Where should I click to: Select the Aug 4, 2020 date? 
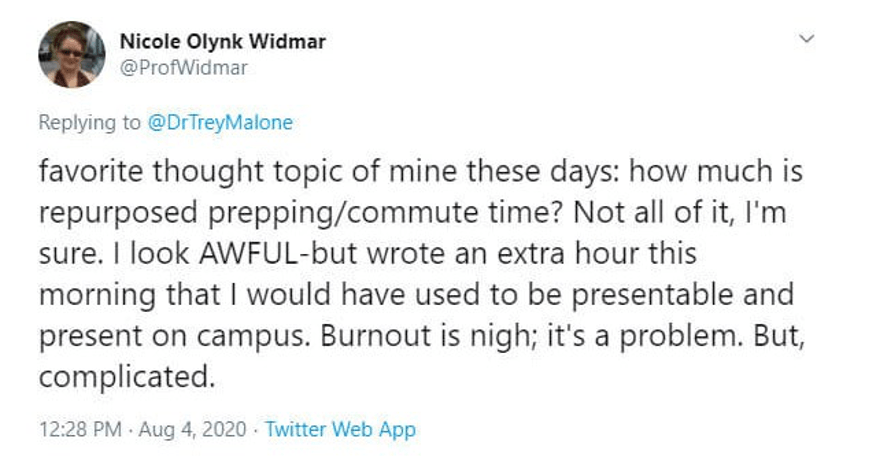192,429
